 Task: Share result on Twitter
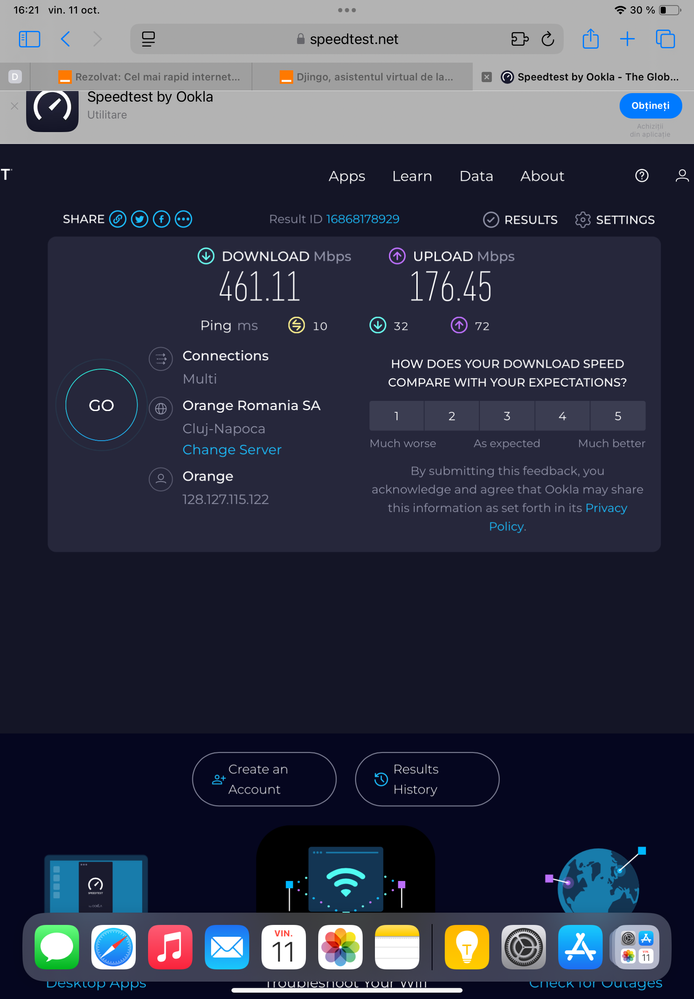click(140, 219)
